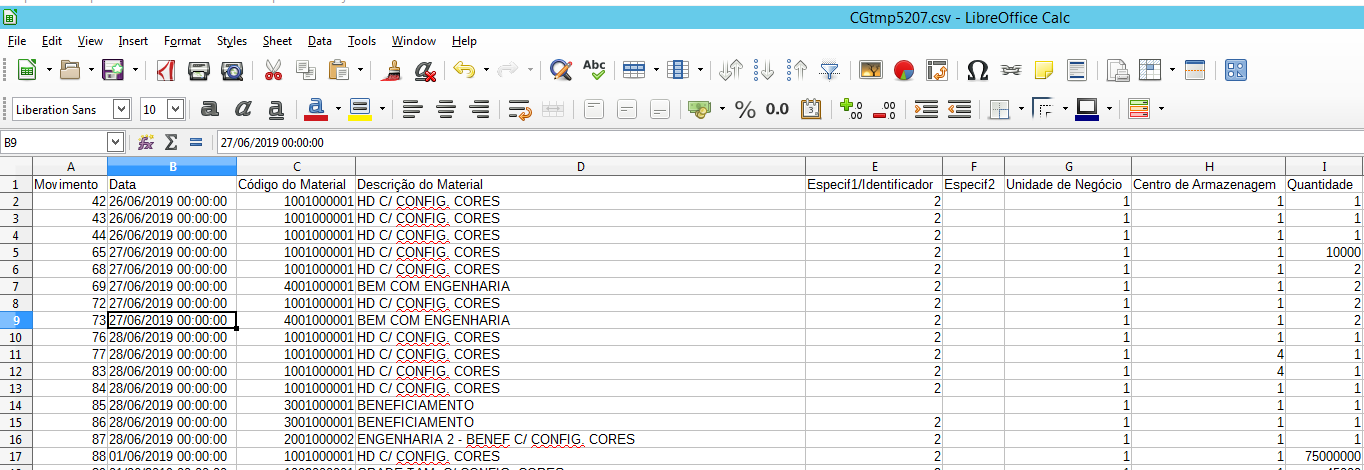This screenshot has width=1364, height=470.
Task: Toggle the AutoFilter funnel
Action: pos(830,70)
